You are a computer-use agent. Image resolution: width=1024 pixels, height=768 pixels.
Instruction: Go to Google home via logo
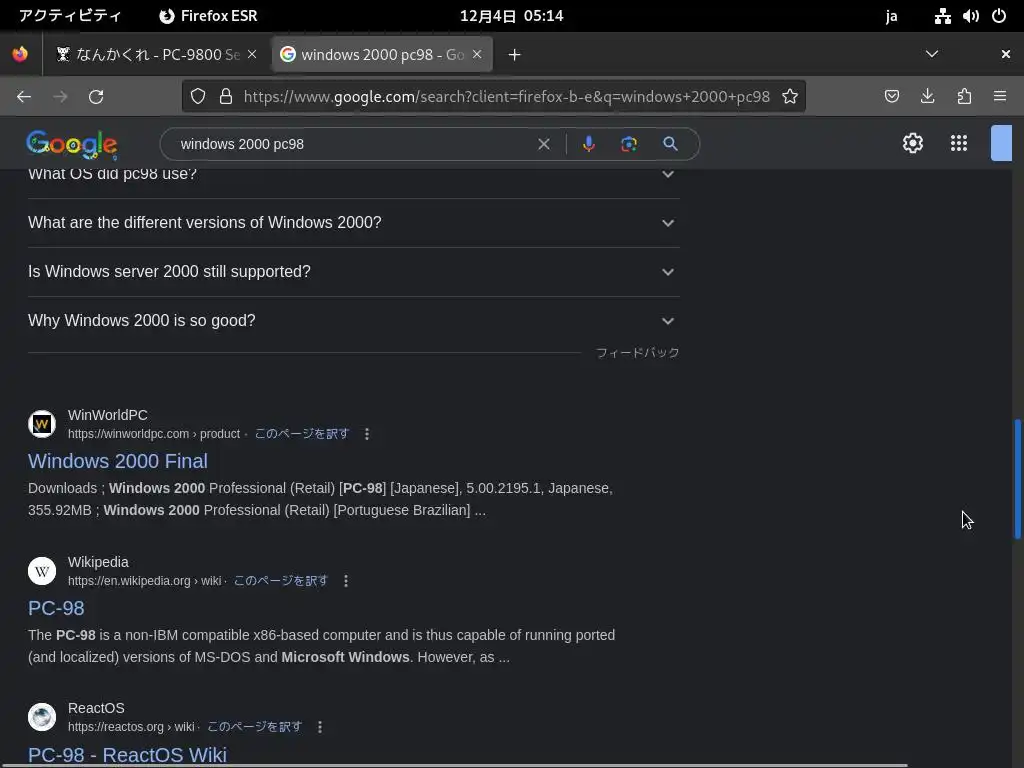(x=72, y=144)
